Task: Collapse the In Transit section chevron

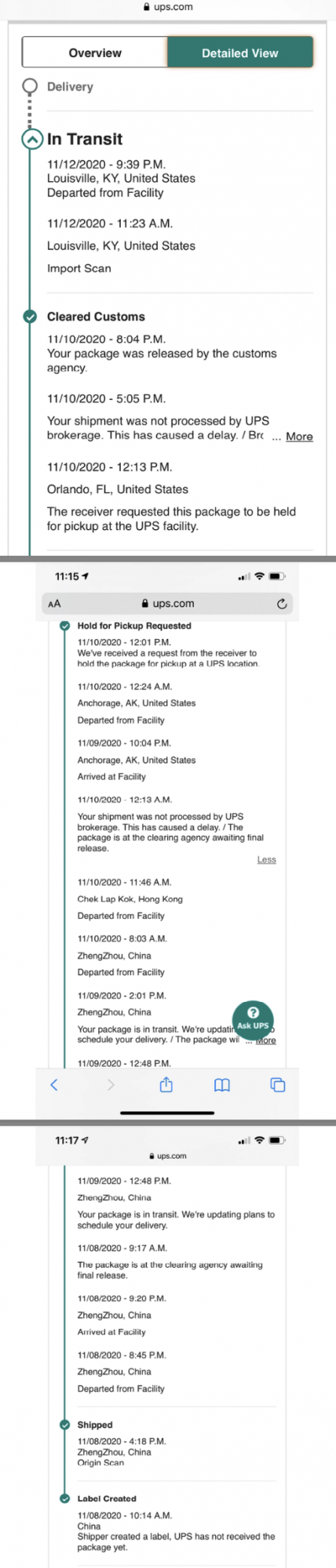Action: pos(31,140)
